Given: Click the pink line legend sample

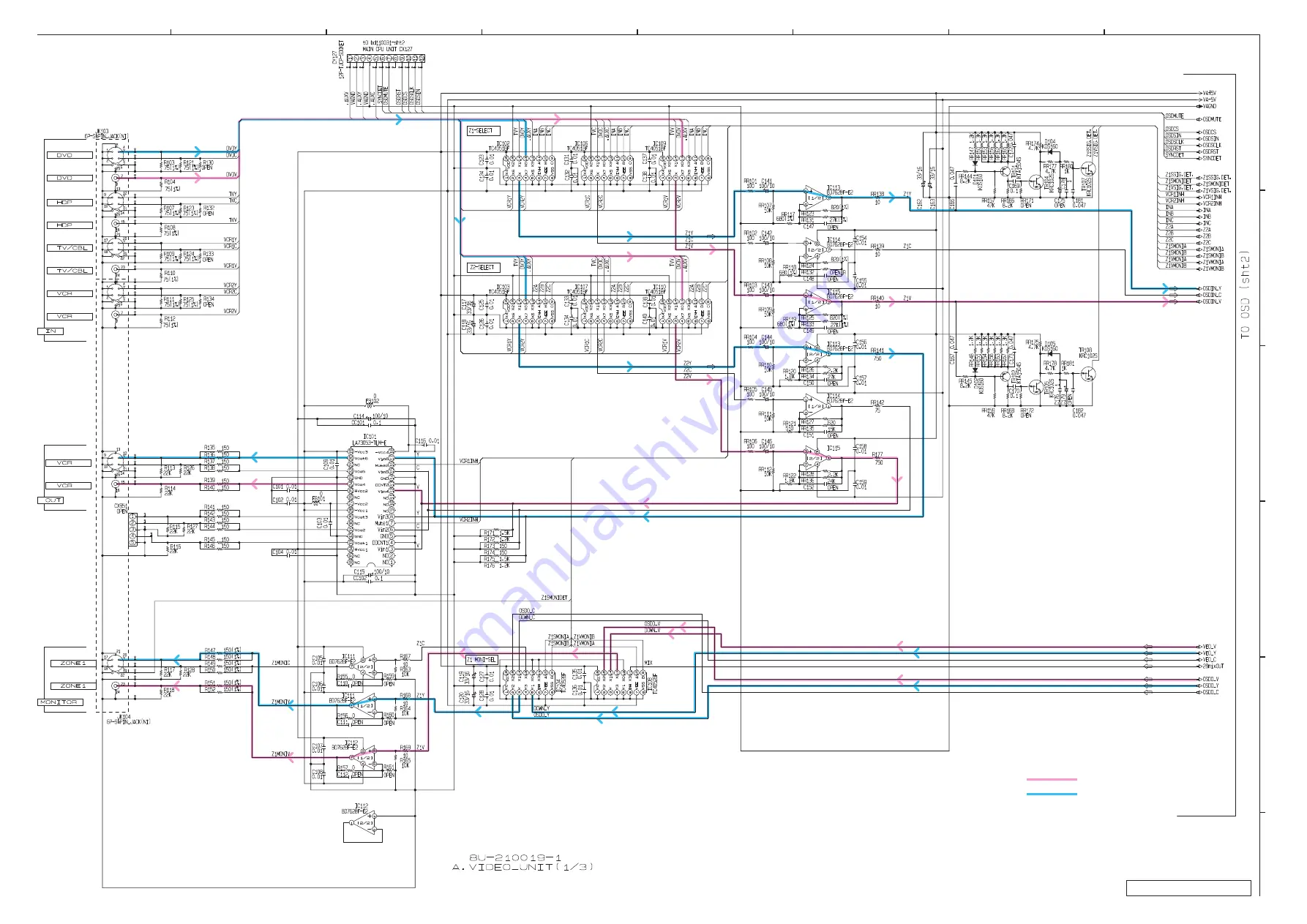Looking at the screenshot, I should click(1052, 779).
